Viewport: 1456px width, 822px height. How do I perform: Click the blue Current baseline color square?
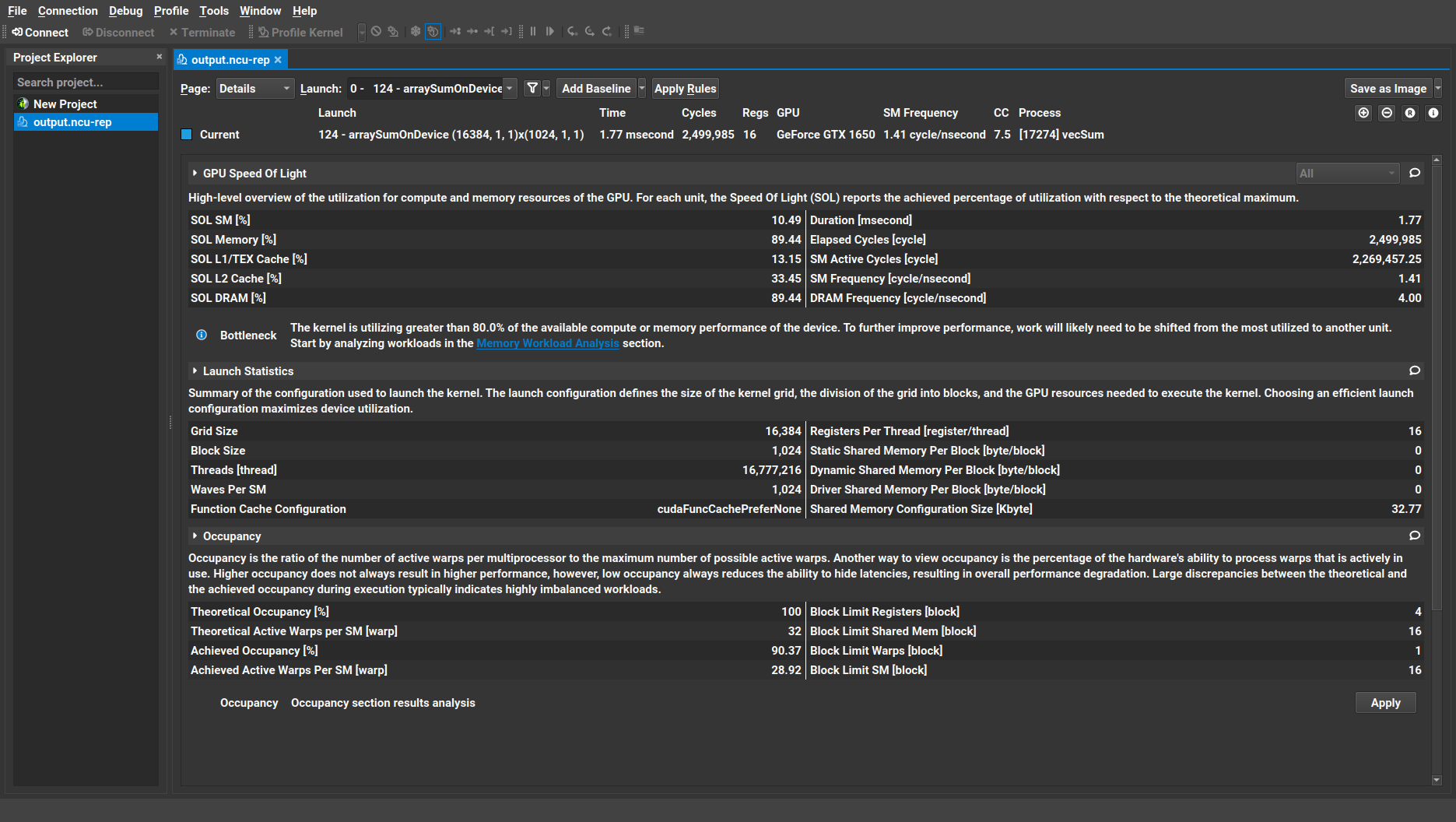[x=187, y=135]
